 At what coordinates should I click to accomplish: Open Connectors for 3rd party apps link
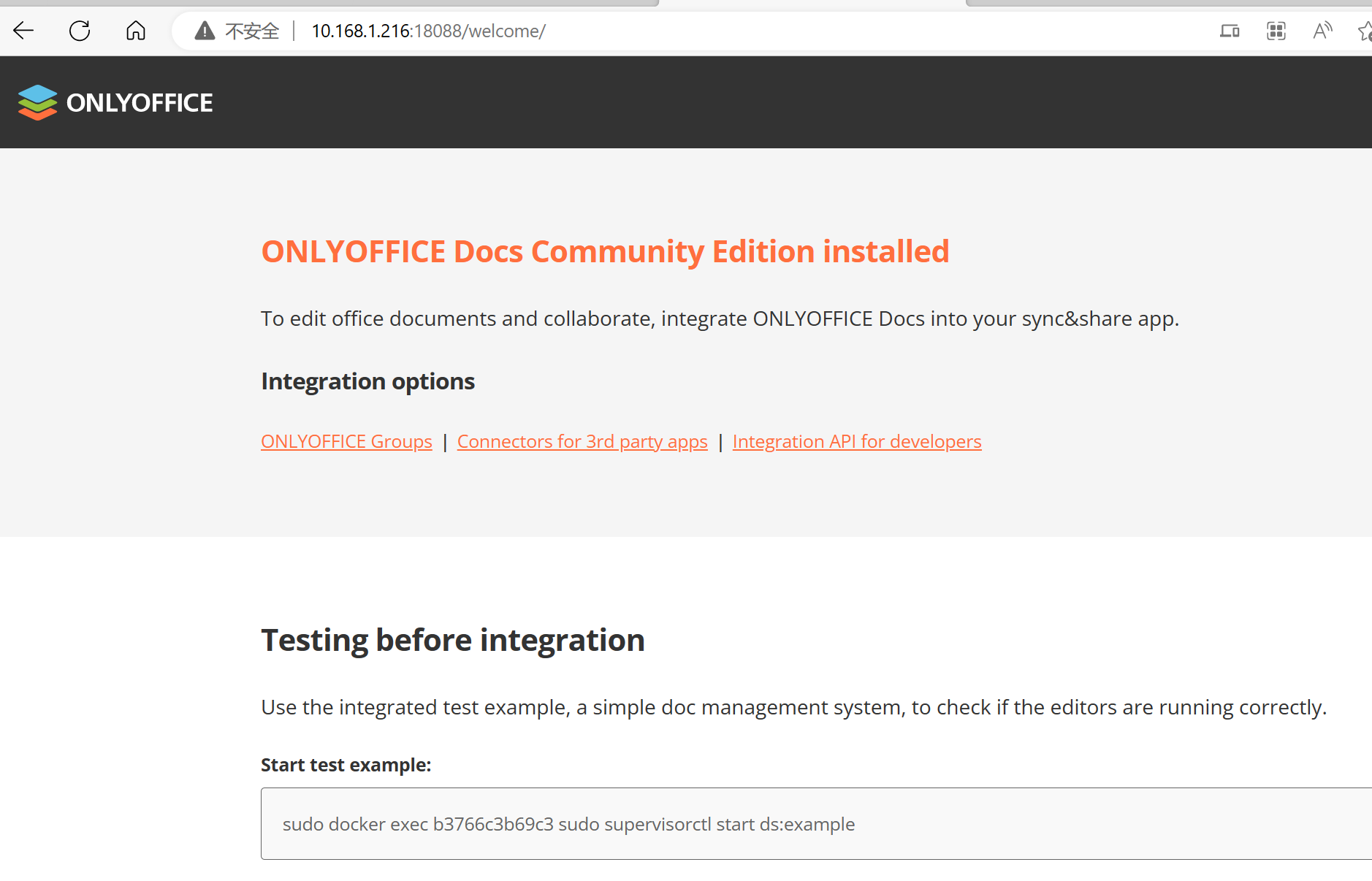click(x=582, y=441)
